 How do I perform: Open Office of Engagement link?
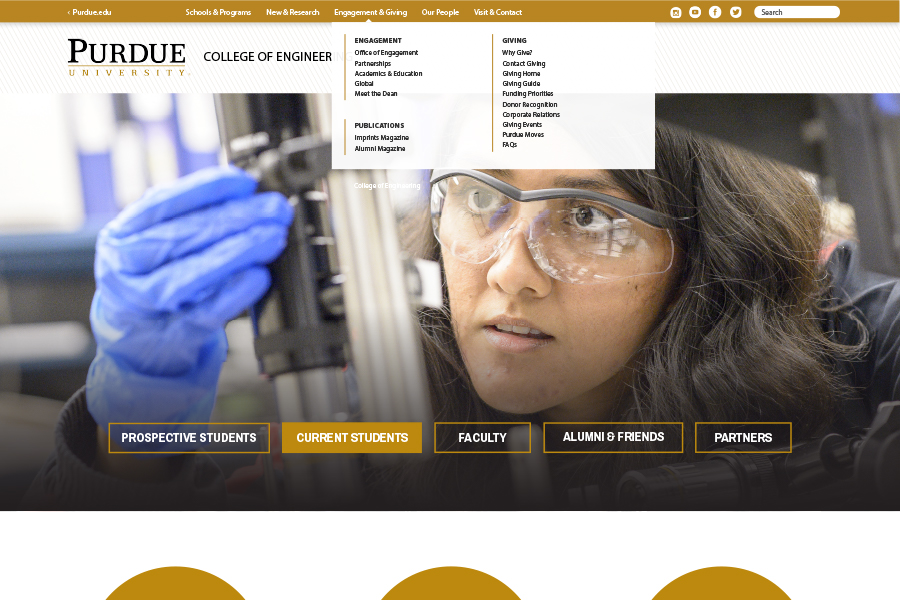click(386, 53)
